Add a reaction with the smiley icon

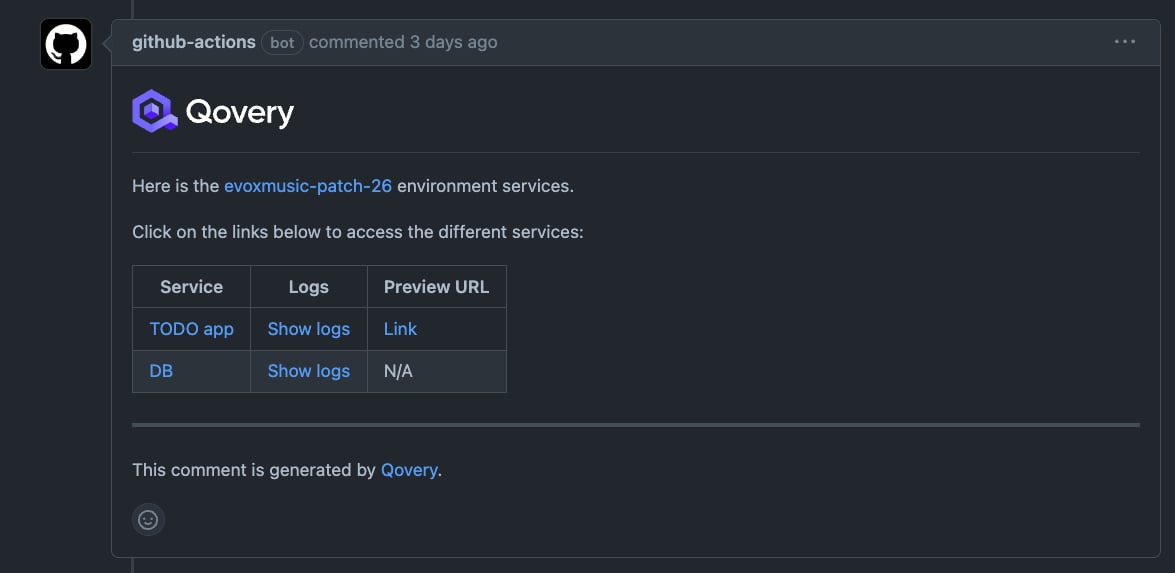tap(148, 519)
